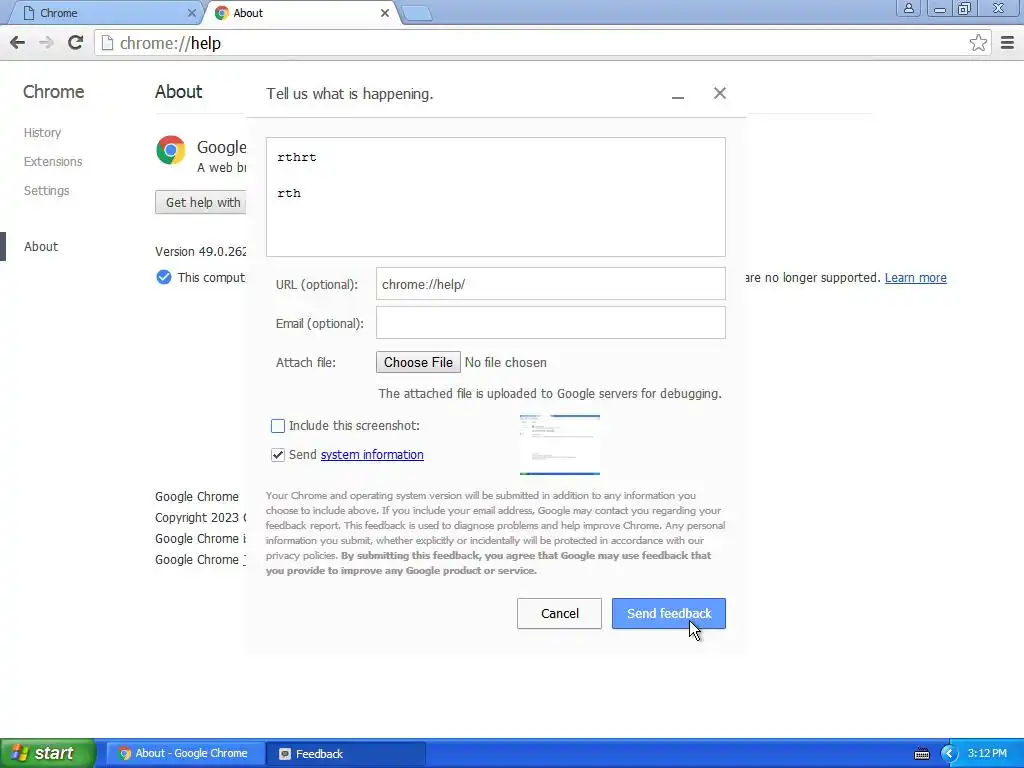Open the system information link
This screenshot has width=1024, height=768.
tap(372, 455)
